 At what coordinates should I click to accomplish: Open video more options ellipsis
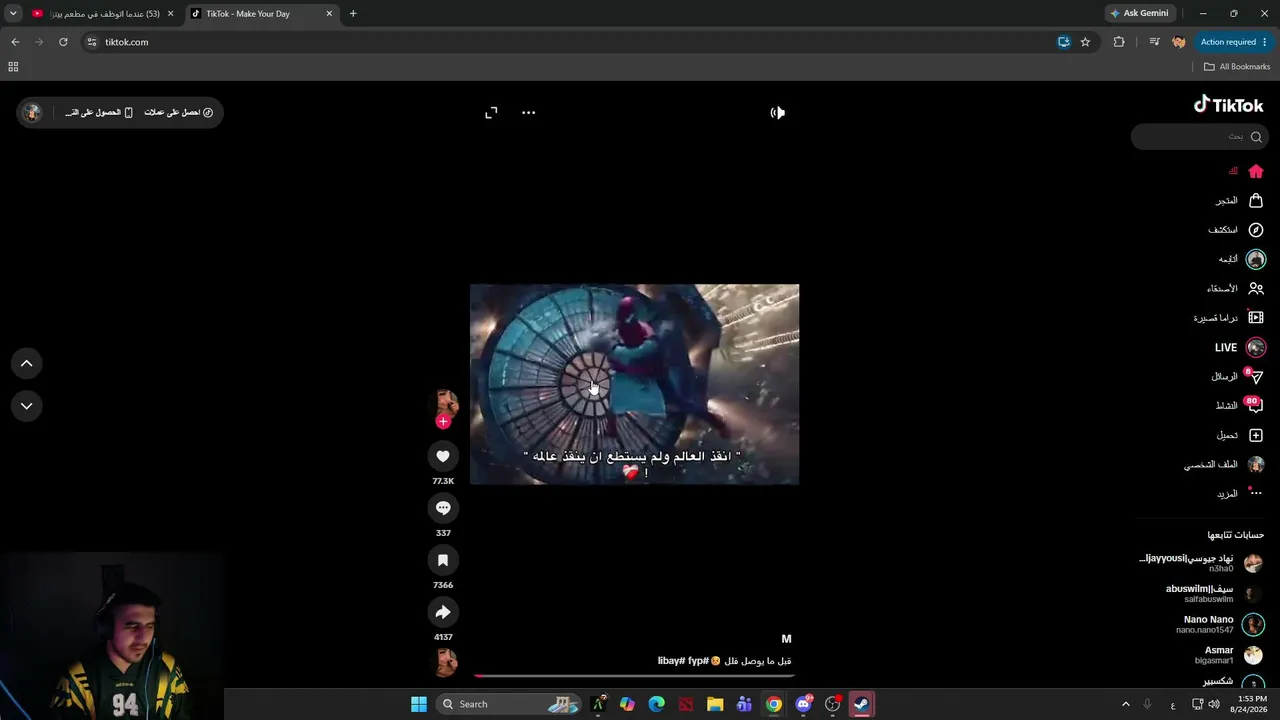[529, 113]
